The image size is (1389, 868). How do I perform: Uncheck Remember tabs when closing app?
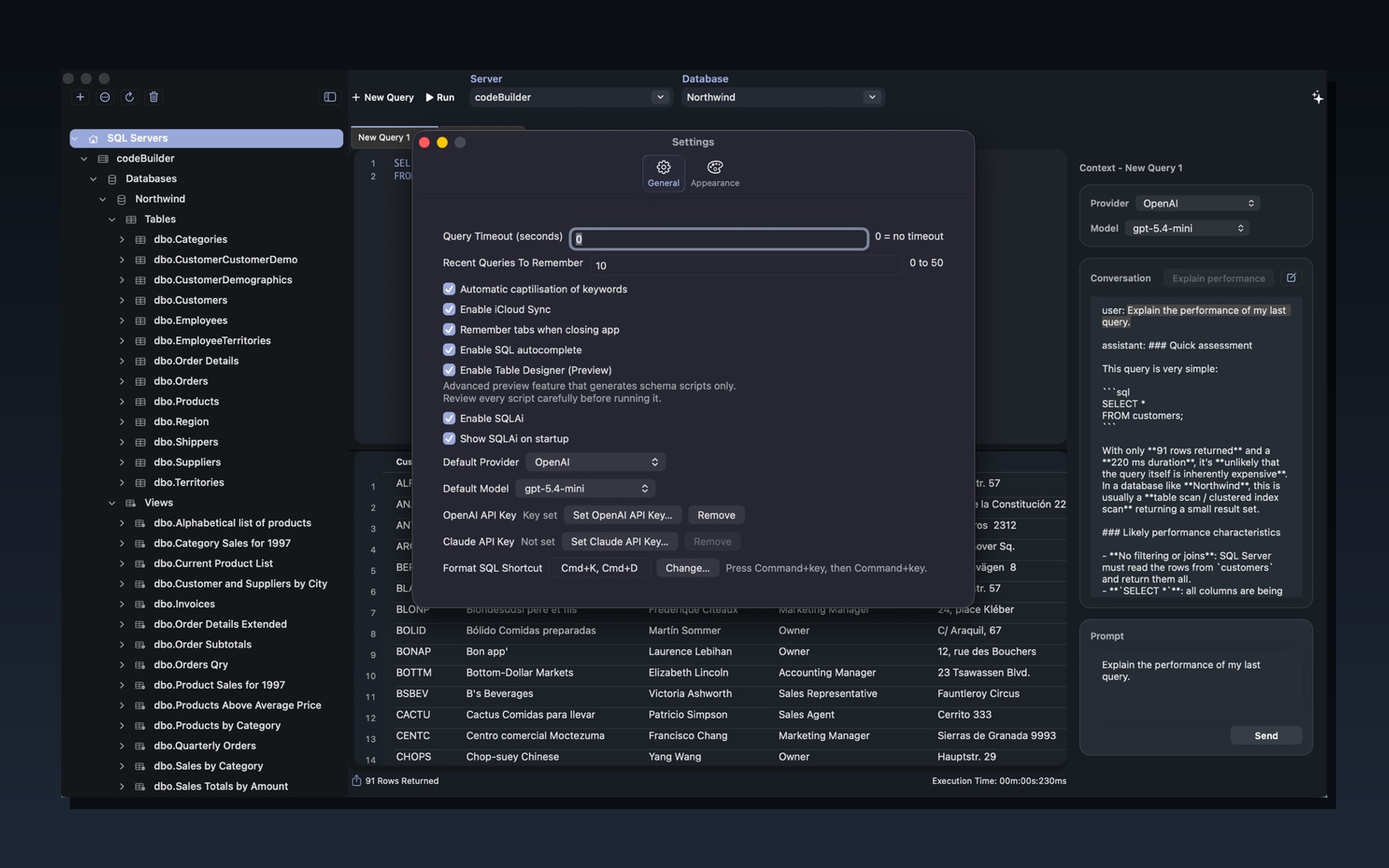tap(449, 329)
